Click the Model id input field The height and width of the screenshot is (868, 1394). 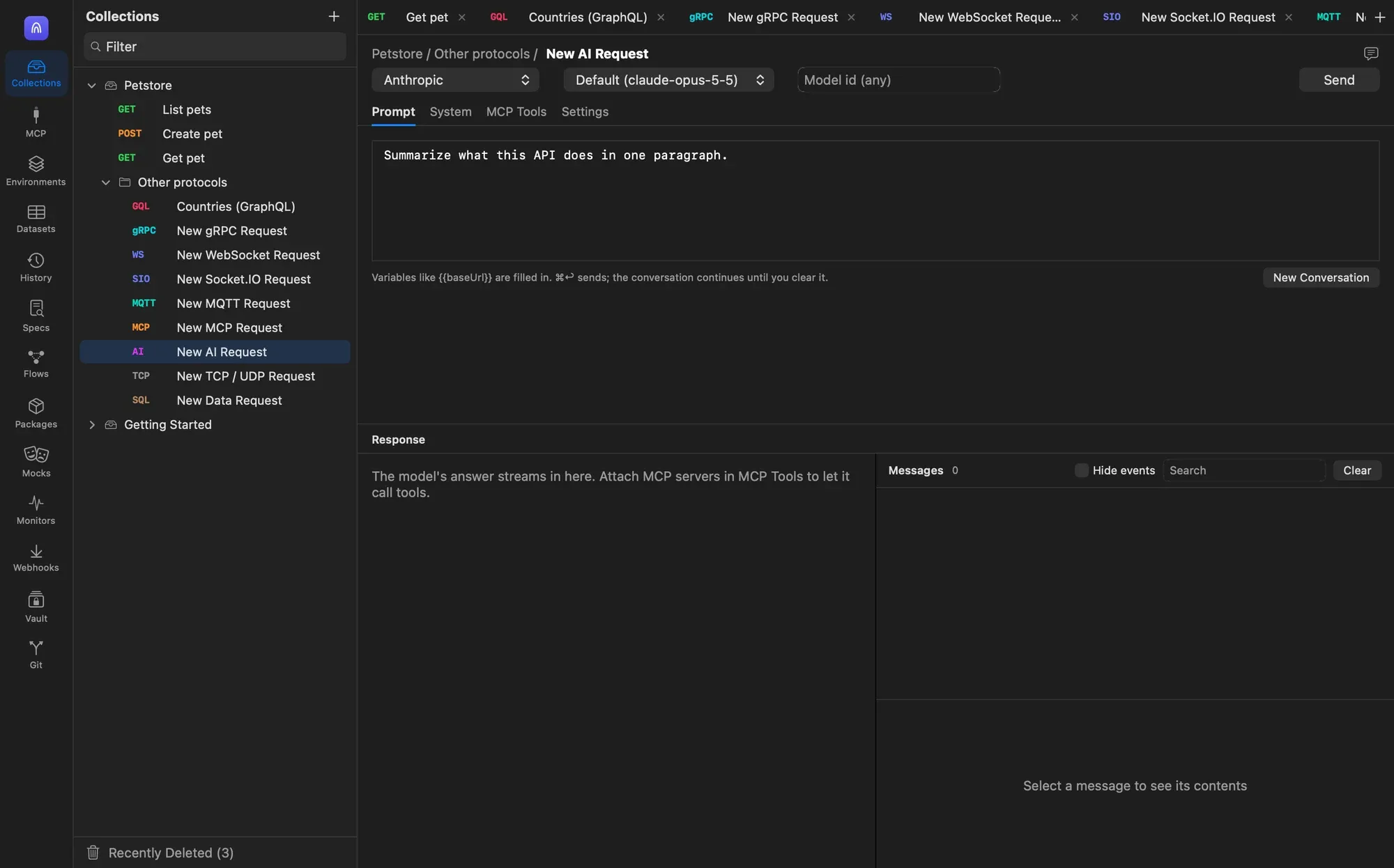click(898, 80)
